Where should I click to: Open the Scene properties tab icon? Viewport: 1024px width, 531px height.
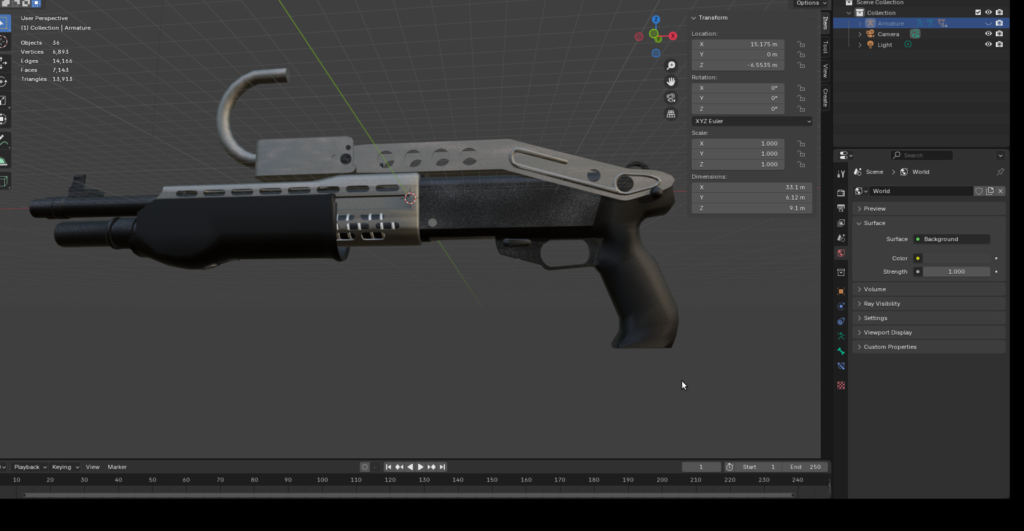(x=841, y=238)
